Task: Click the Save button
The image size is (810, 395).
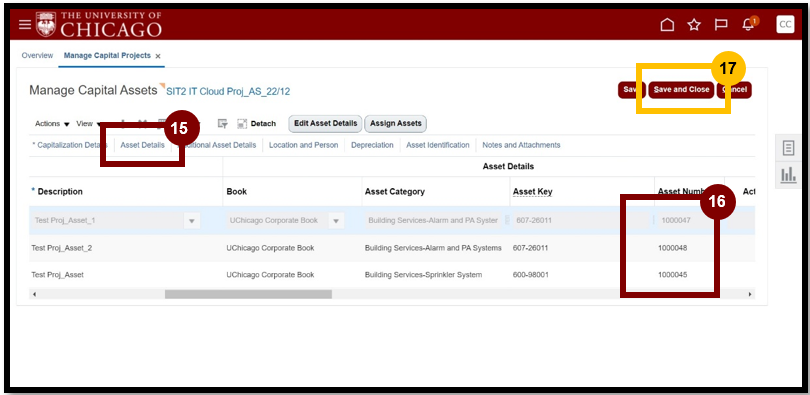Action: [631, 90]
